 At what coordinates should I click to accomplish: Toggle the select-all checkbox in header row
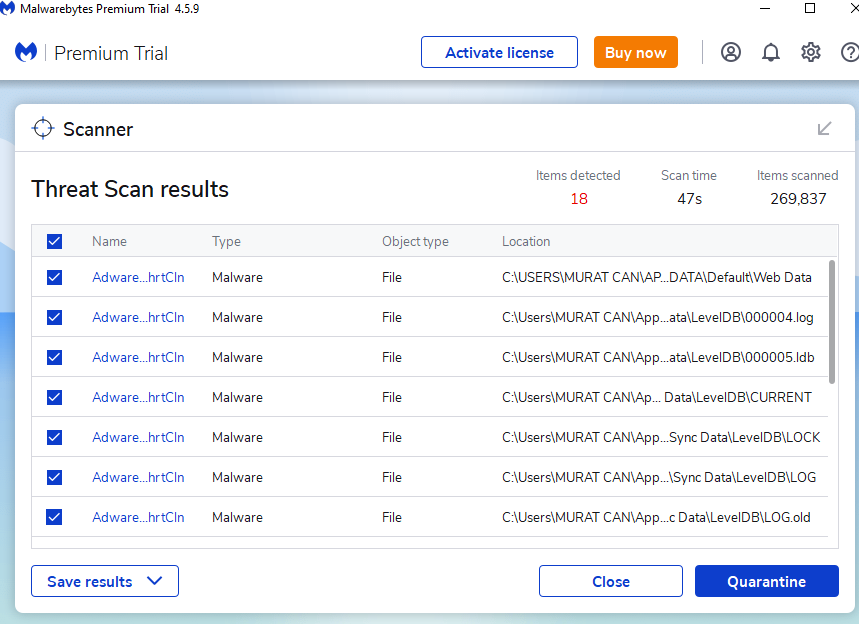[x=54, y=241]
